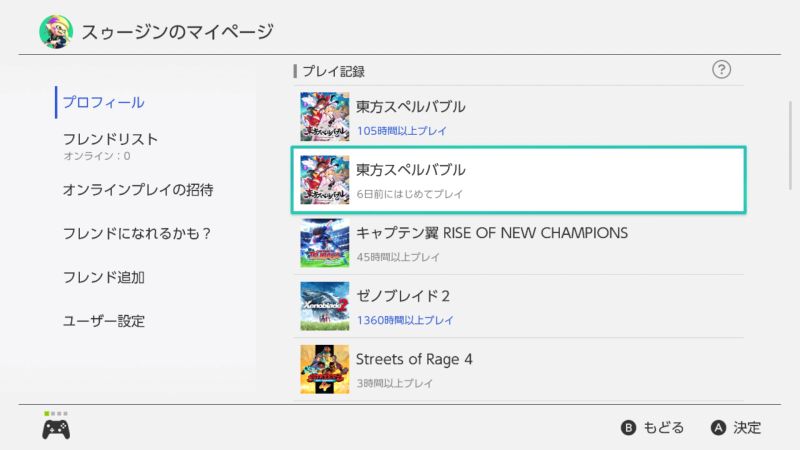The image size is (800, 450).
Task: Open フレンドになれるかも？ section
Action: click(x=138, y=233)
